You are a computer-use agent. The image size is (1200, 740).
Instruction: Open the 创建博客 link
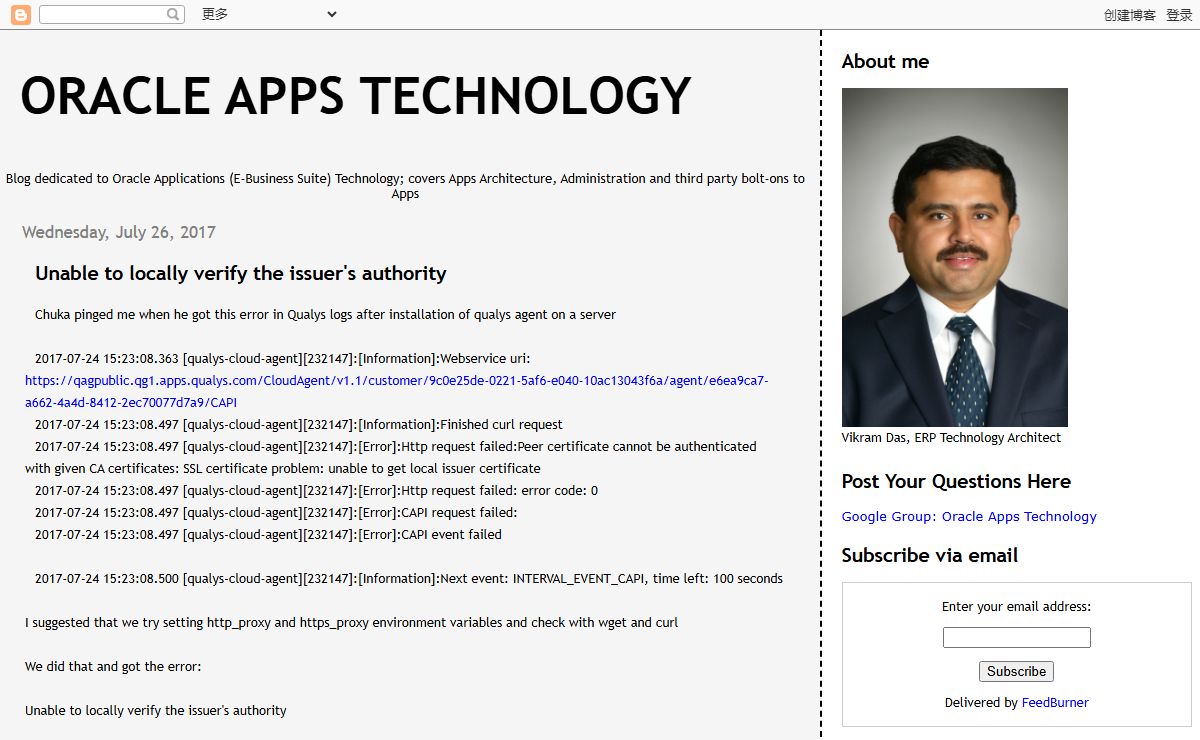(1130, 15)
